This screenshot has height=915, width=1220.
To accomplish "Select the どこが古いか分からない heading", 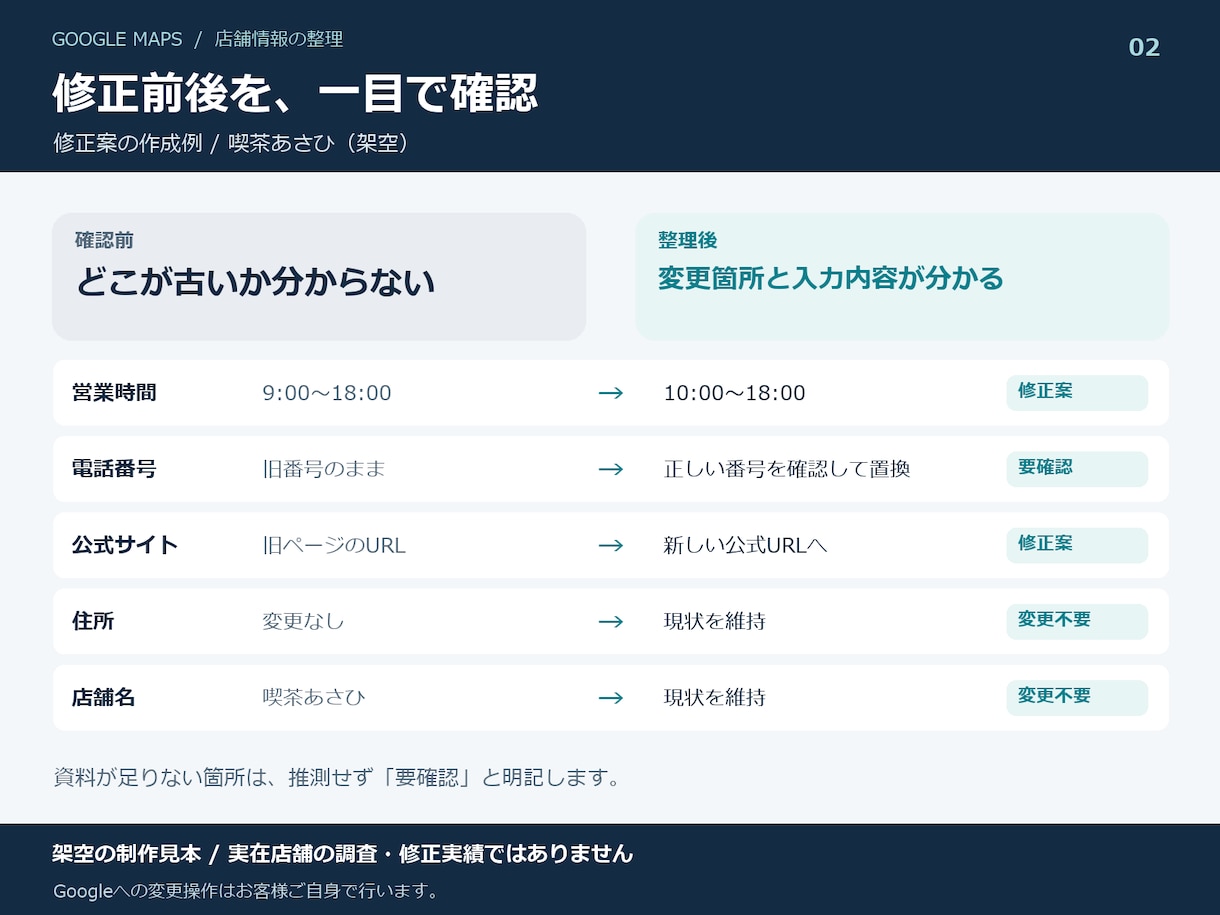I will (255, 282).
